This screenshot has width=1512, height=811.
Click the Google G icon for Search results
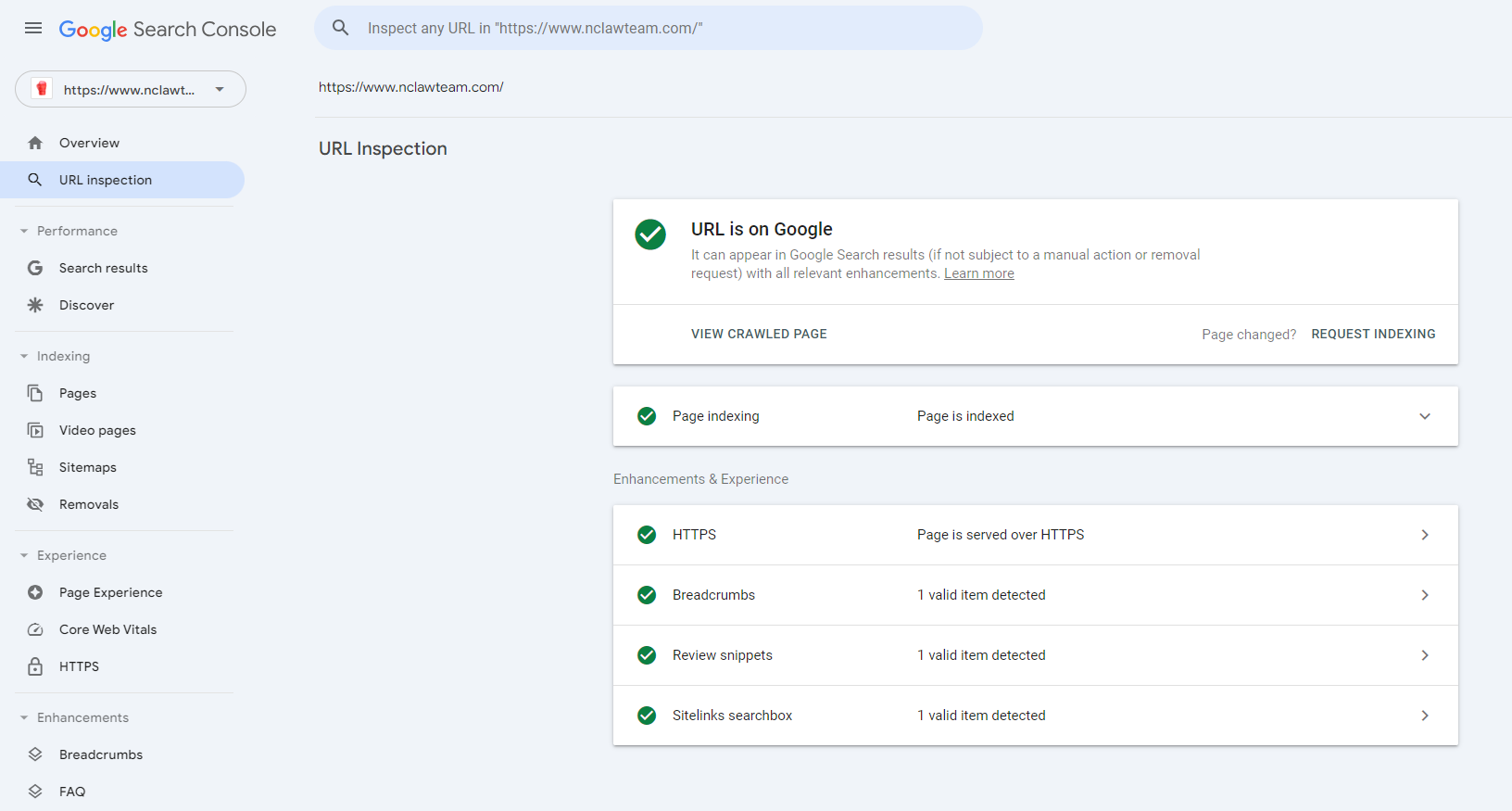pyautogui.click(x=35, y=268)
